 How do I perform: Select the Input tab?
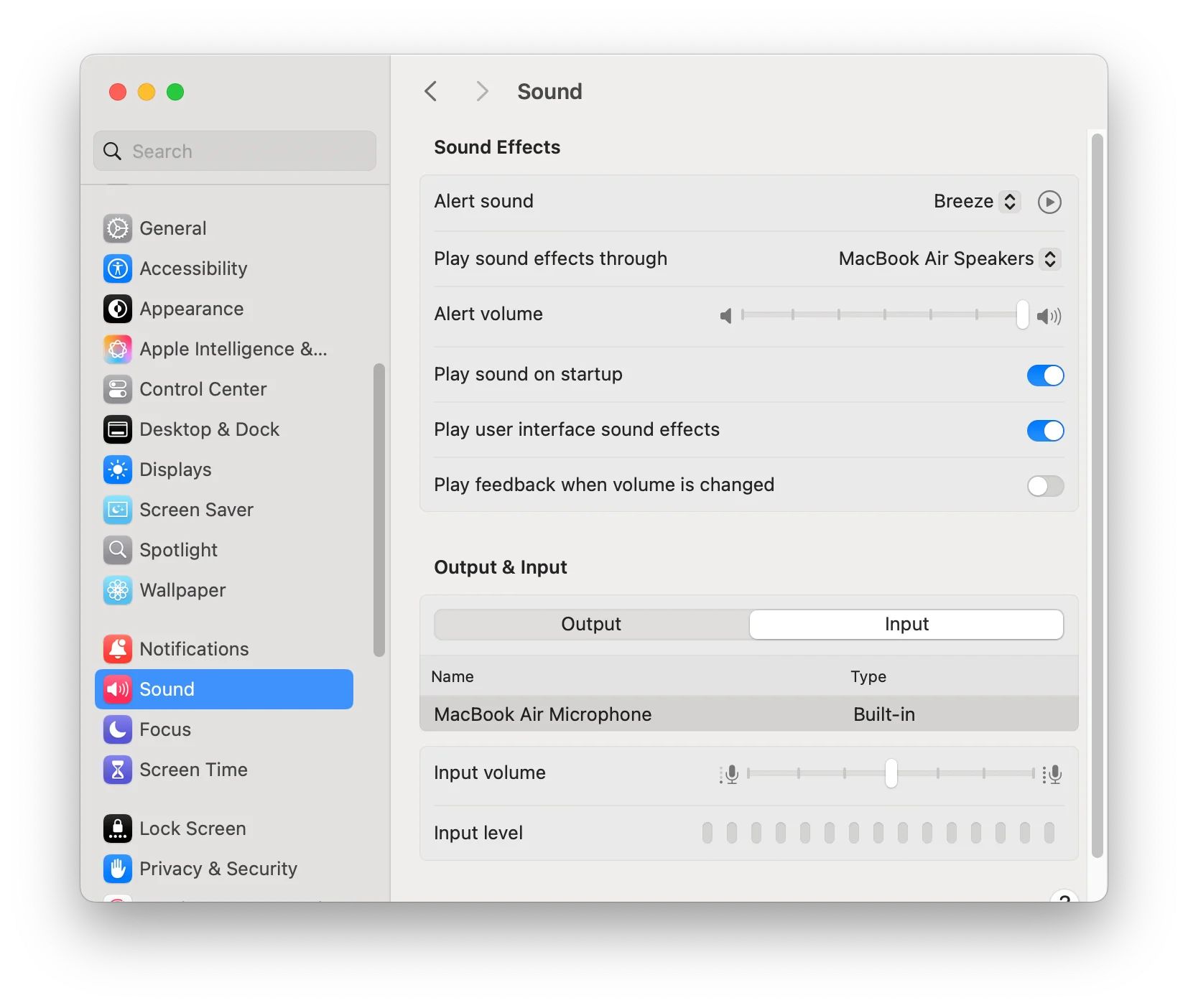pos(906,624)
